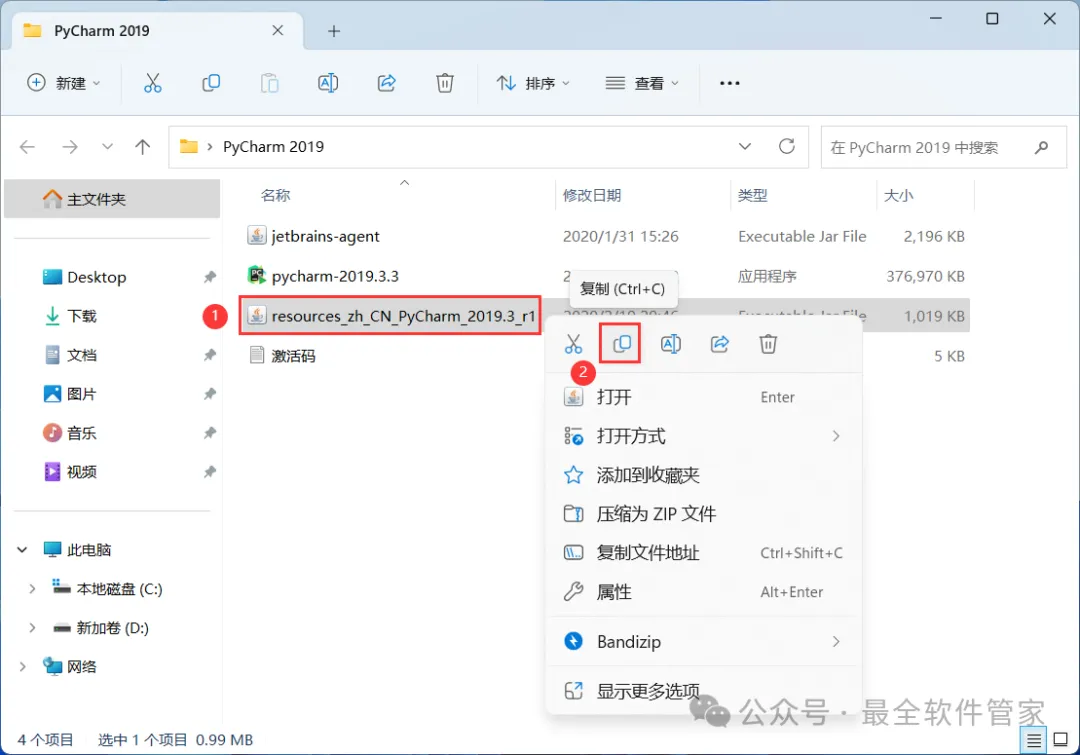Open the 排序 sort dropdown
The width and height of the screenshot is (1080, 755).
point(533,83)
